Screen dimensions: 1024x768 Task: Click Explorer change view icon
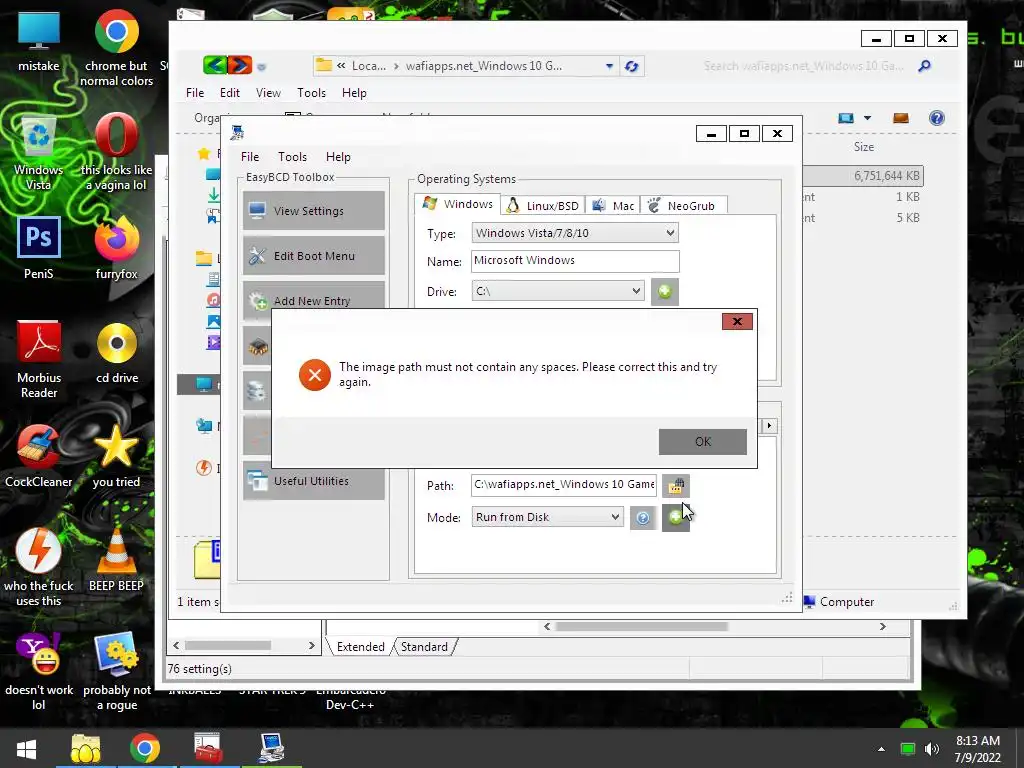[846, 118]
